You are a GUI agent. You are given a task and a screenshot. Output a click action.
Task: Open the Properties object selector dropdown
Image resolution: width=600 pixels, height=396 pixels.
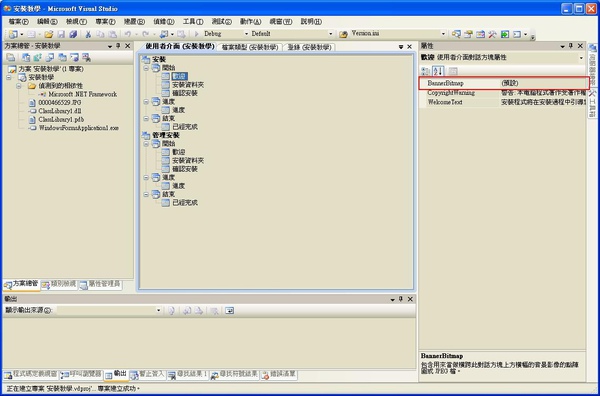click(x=581, y=58)
